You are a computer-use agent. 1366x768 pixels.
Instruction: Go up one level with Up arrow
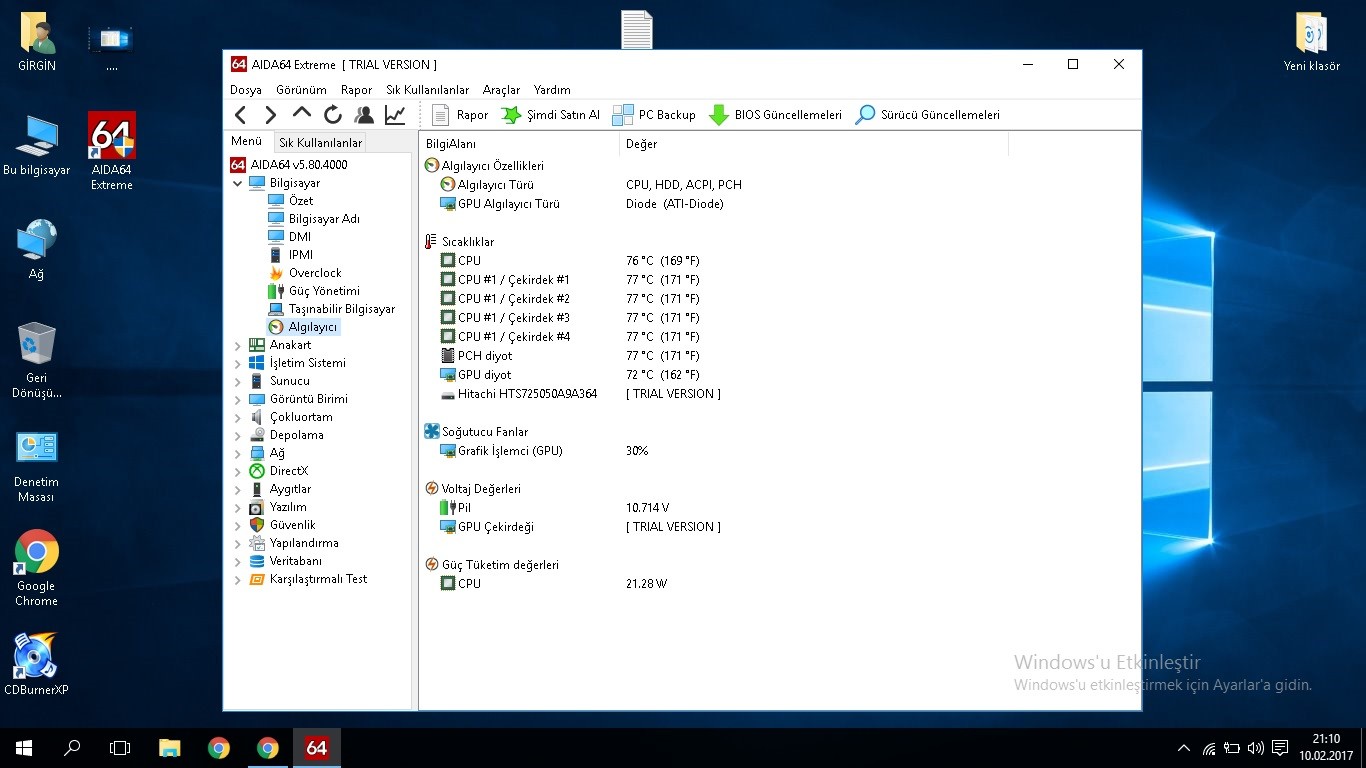(x=302, y=113)
